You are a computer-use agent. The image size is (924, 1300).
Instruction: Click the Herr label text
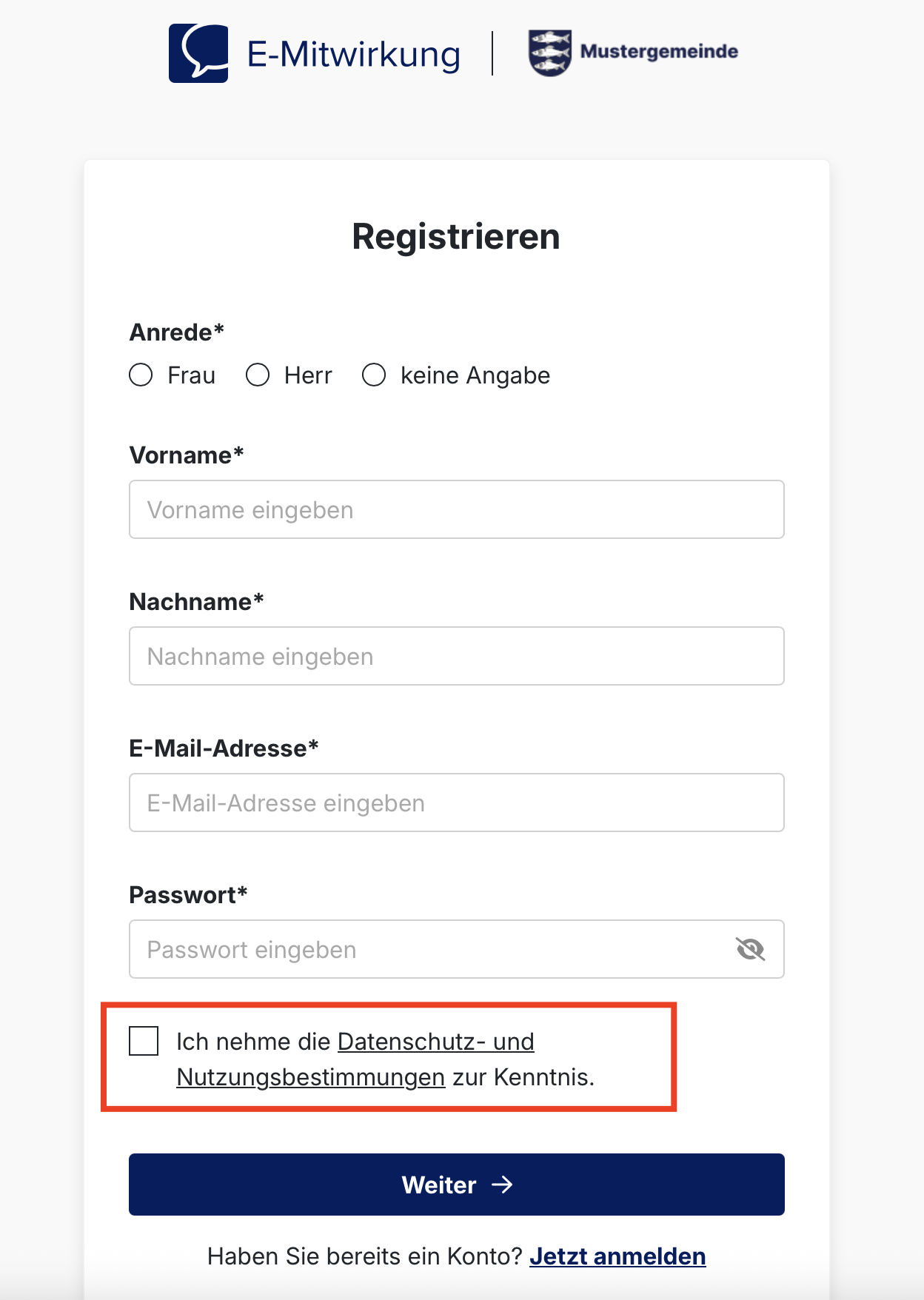[308, 375]
